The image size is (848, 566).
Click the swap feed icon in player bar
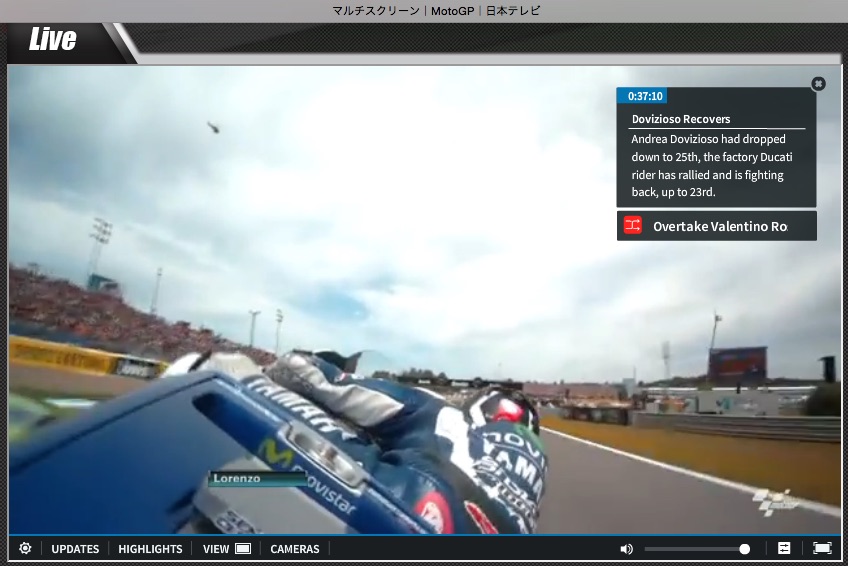click(784, 548)
